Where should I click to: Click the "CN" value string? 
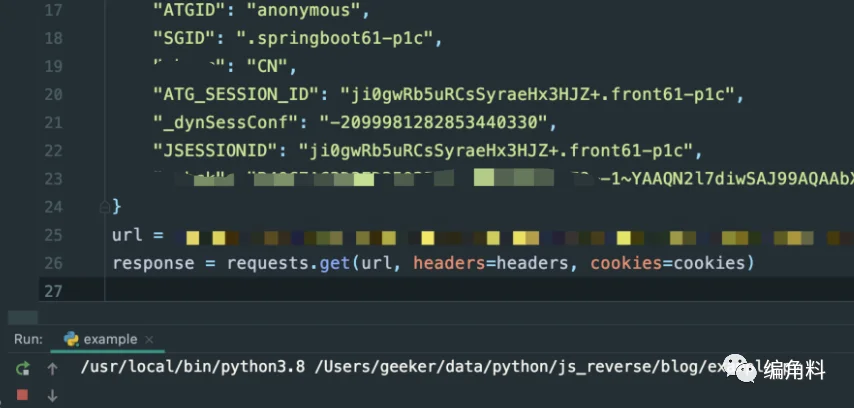click(x=266, y=66)
